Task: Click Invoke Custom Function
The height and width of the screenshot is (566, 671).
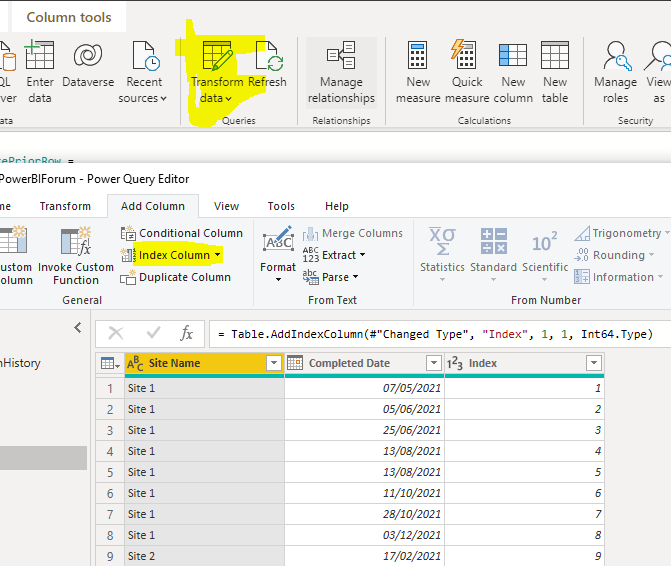Action: 76,256
